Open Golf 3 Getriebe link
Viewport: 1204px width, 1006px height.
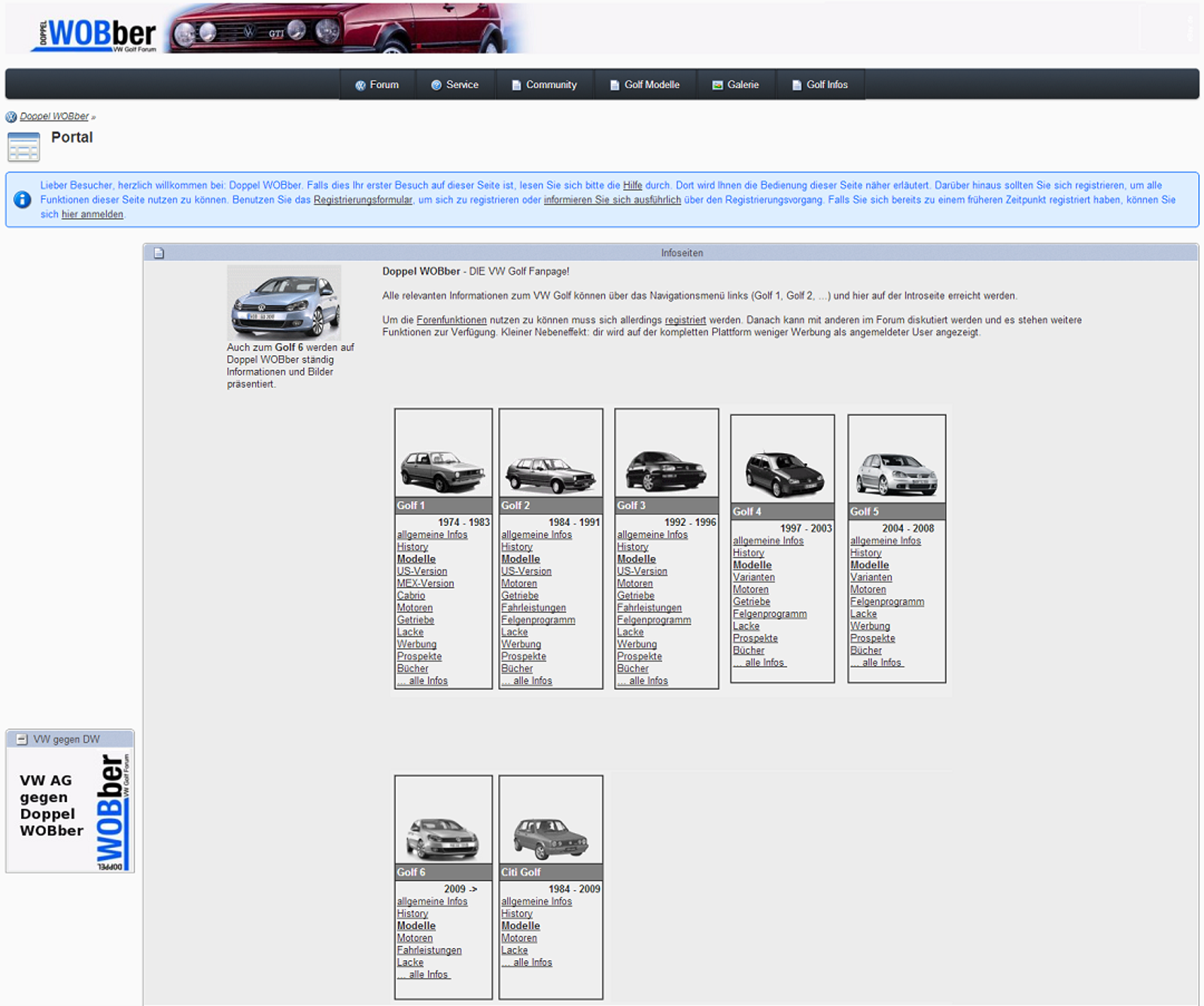(x=636, y=596)
